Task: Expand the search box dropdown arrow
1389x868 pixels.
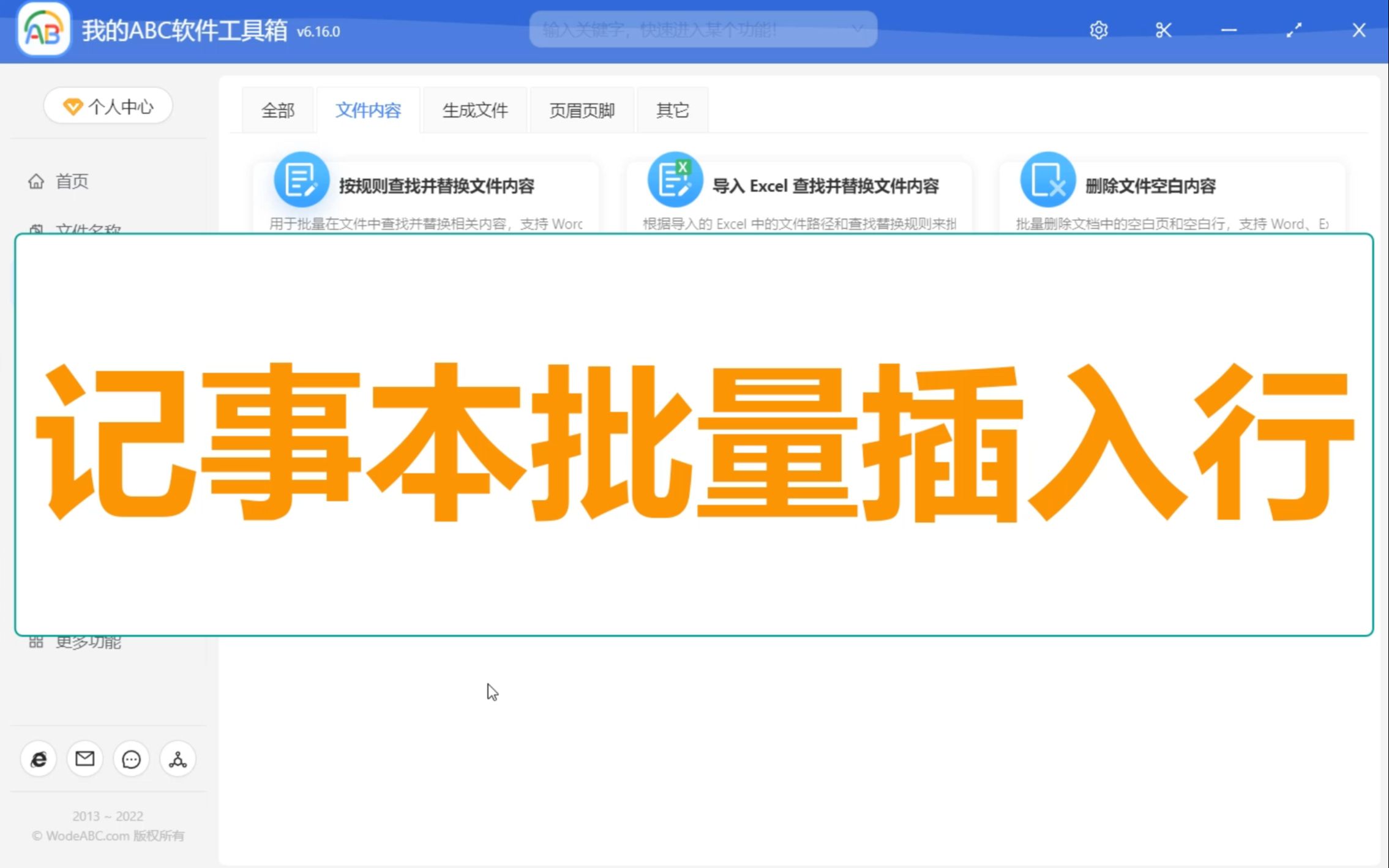Action: click(858, 29)
